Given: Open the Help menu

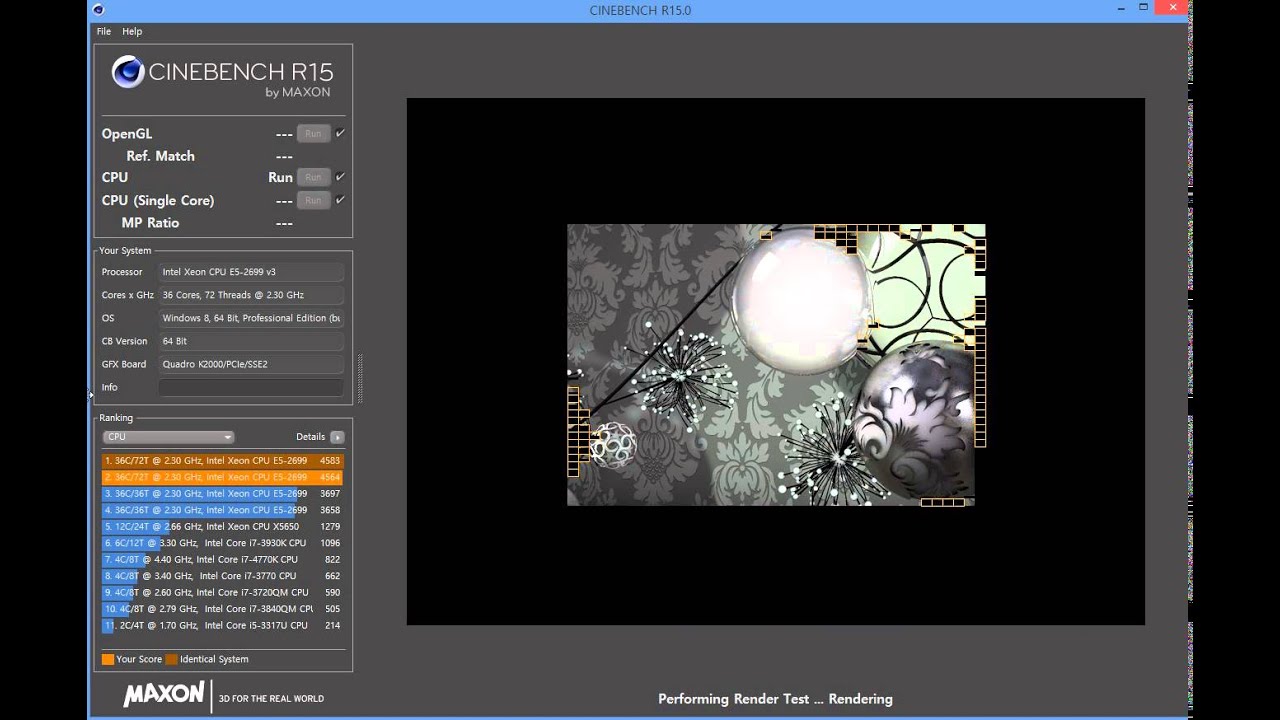Looking at the screenshot, I should point(132,31).
